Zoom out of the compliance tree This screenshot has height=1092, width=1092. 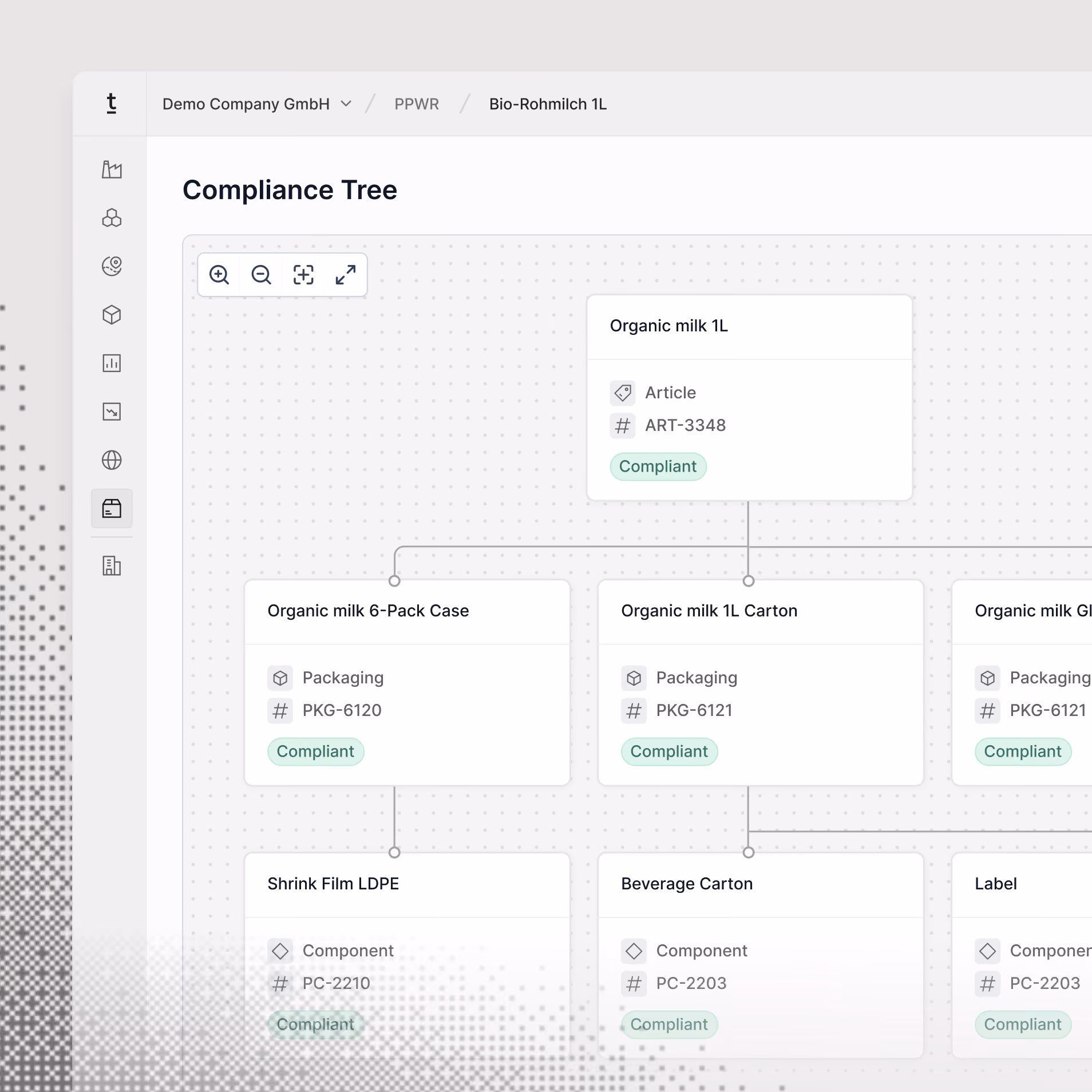[x=261, y=275]
